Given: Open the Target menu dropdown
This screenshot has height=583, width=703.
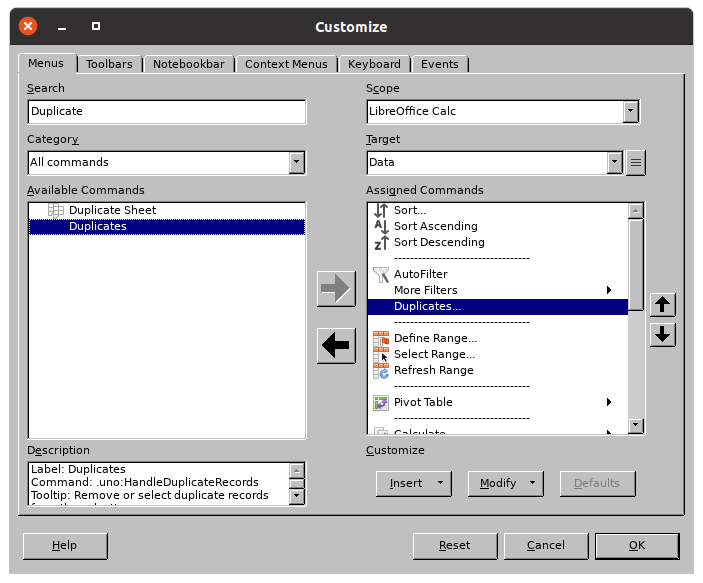Looking at the screenshot, I should tap(614, 162).
